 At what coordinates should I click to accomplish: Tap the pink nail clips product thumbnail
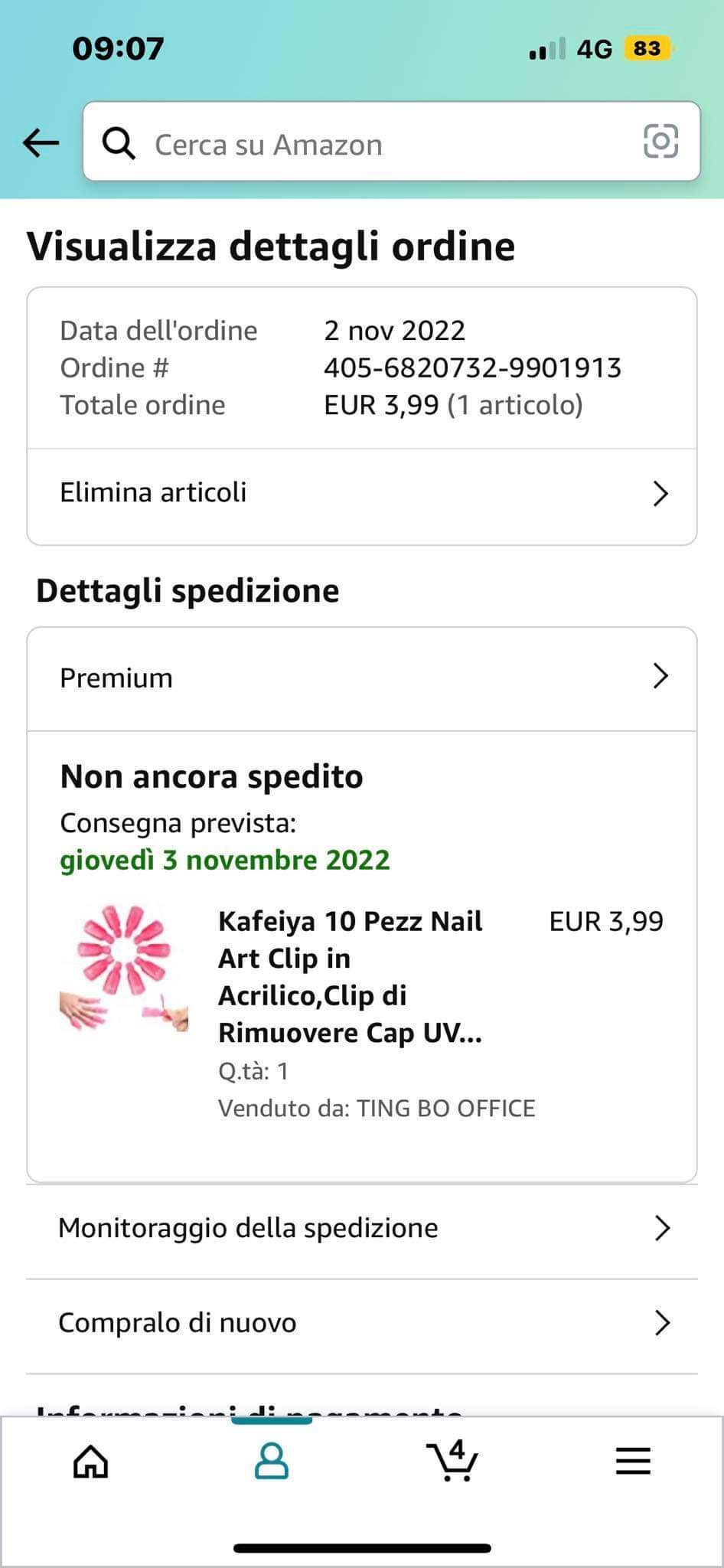[x=124, y=968]
